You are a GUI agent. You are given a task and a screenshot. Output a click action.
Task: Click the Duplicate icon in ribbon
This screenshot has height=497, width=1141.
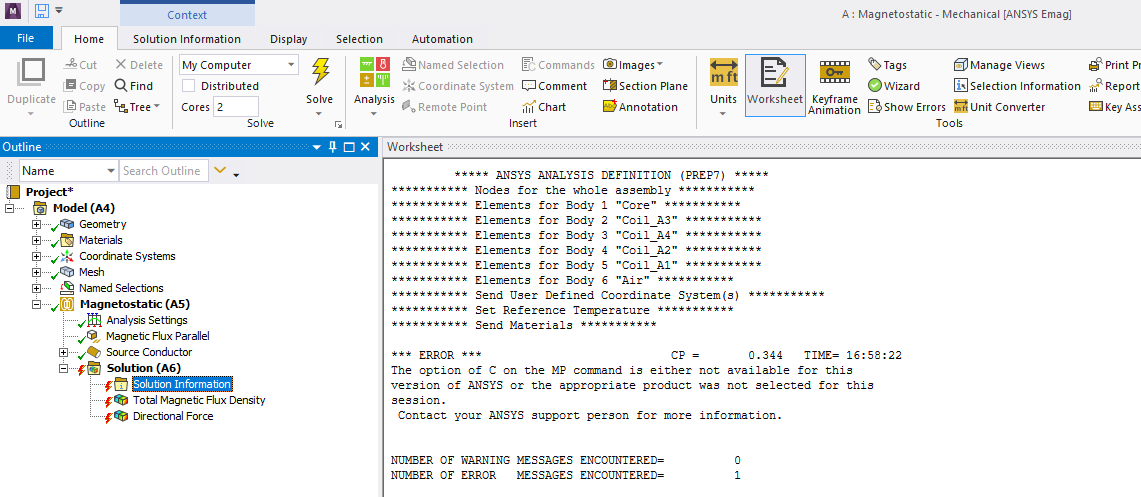[31, 72]
